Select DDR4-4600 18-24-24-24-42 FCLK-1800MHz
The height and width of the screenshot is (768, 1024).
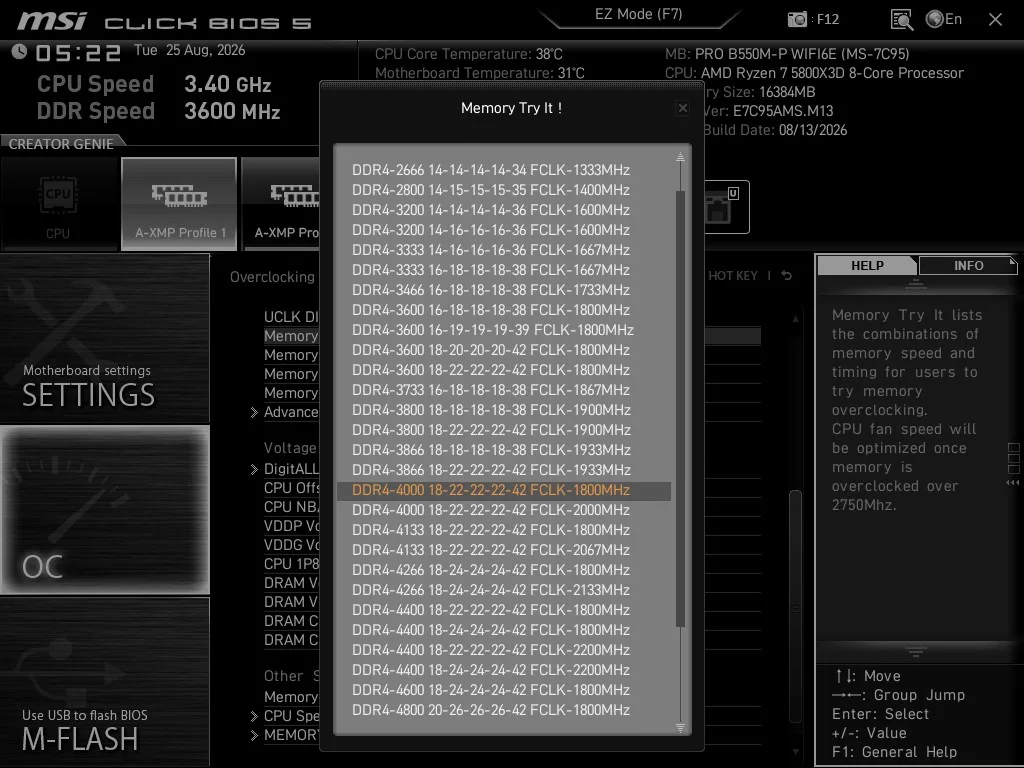click(x=490, y=690)
